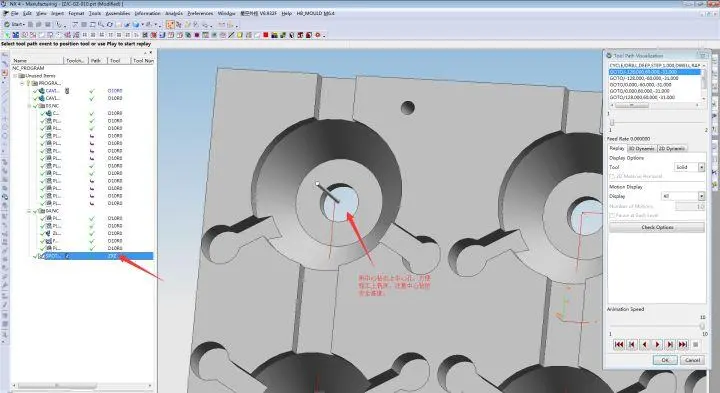
Task: Click the yellow note toolbar icon
Action: tap(240, 35)
